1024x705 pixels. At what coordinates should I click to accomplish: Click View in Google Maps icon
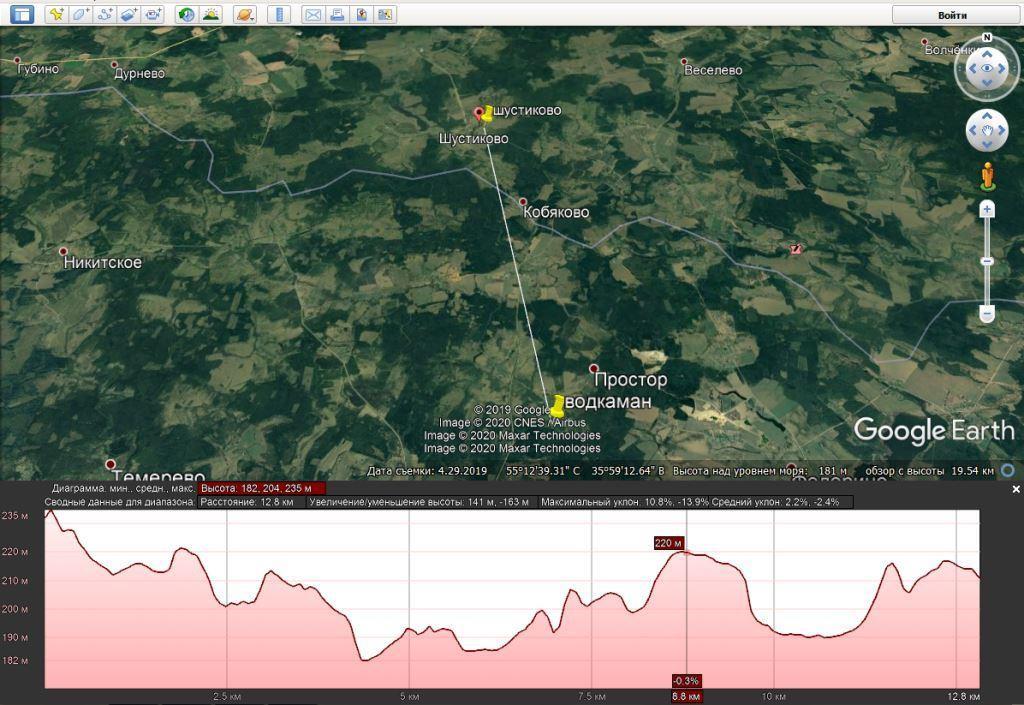[x=385, y=14]
